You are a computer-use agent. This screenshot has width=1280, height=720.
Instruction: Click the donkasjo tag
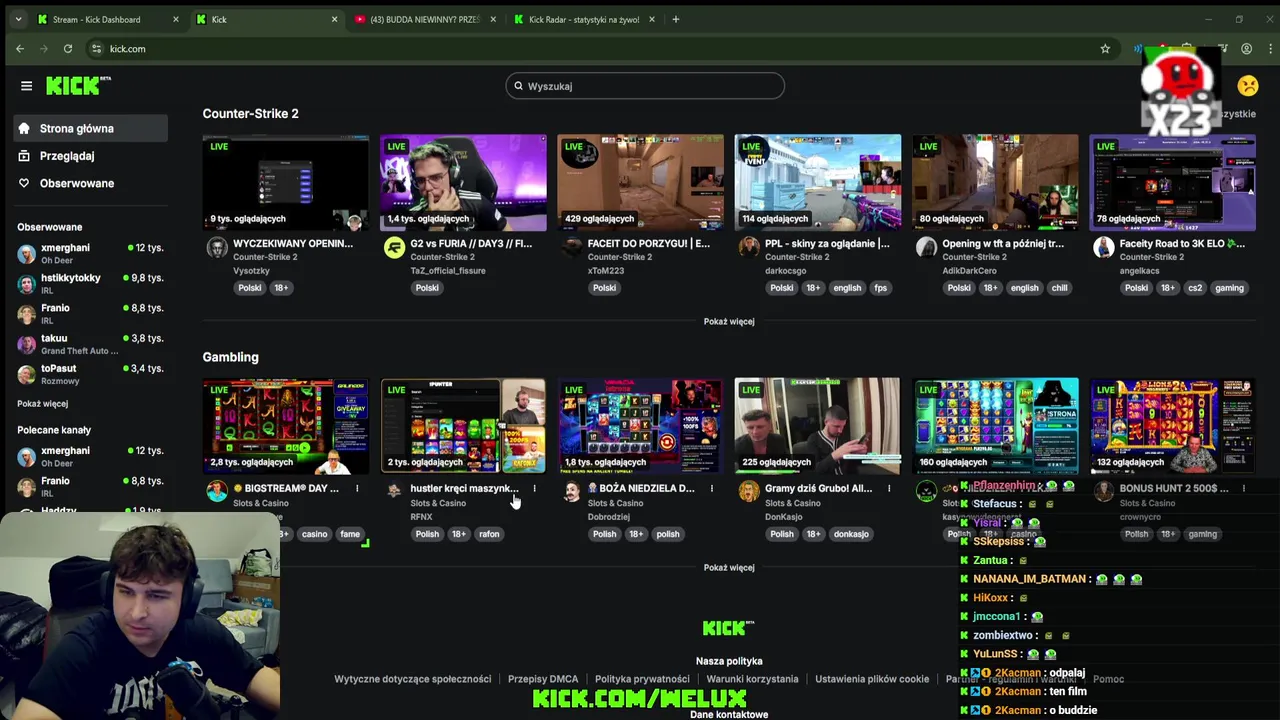[x=851, y=534]
